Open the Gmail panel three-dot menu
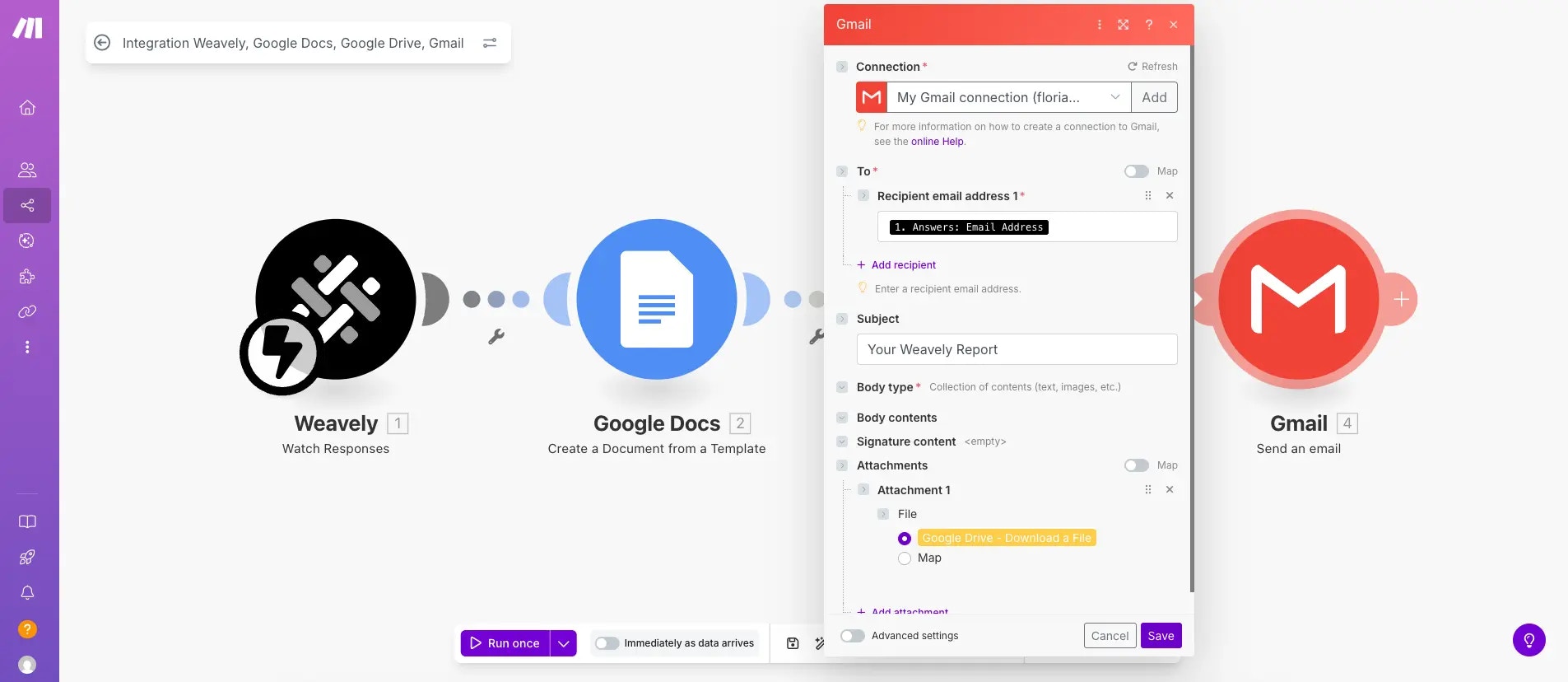The height and width of the screenshot is (682, 1568). [x=1099, y=25]
